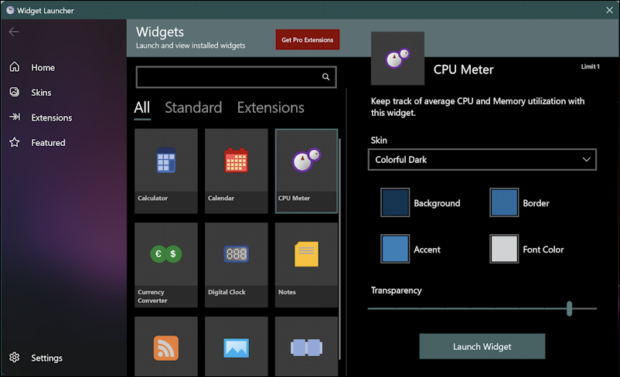Click the Transparency slider handle
Screen dimensions: 620x377
569,309
